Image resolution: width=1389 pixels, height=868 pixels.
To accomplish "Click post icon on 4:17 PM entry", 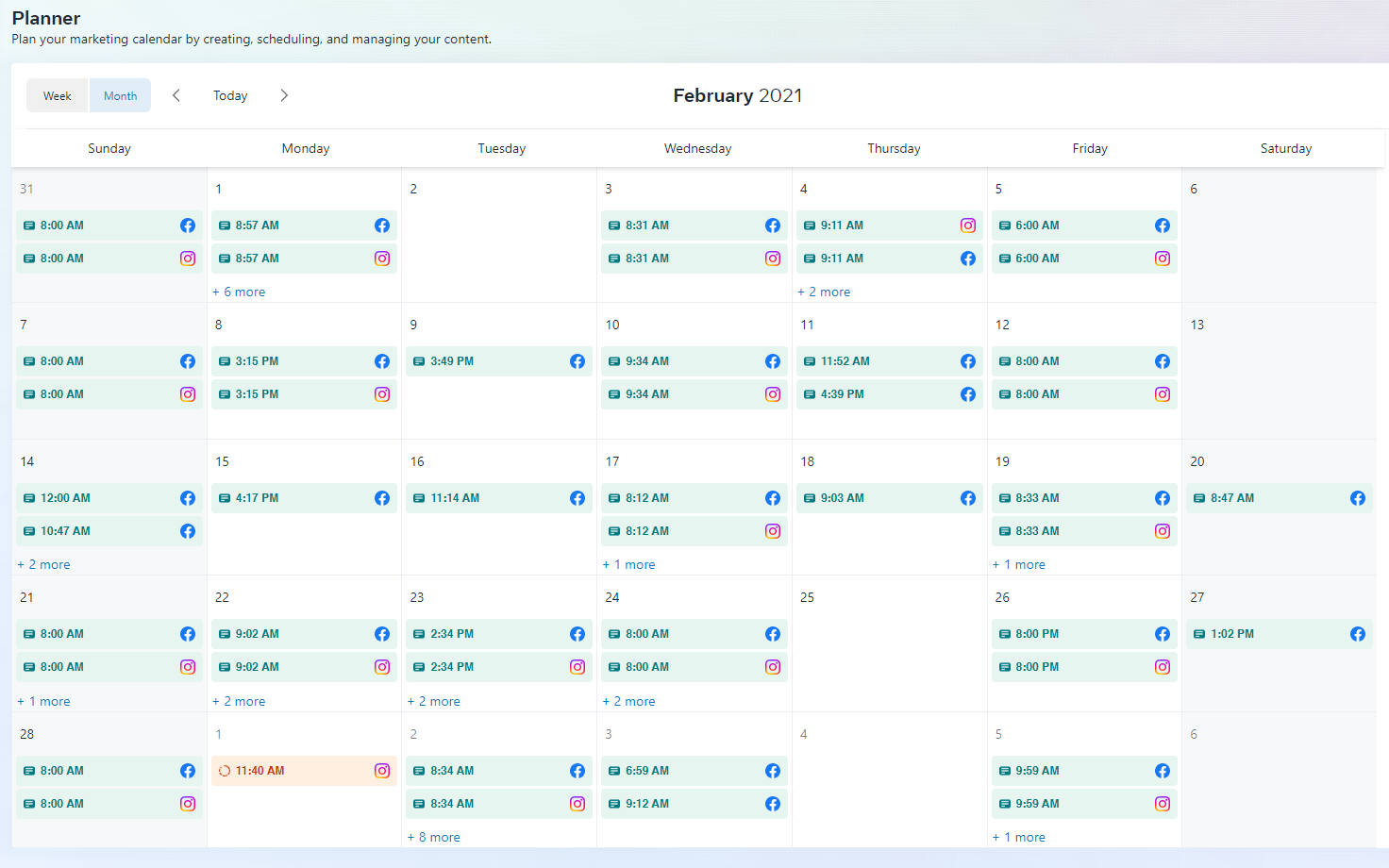I will pos(225,498).
